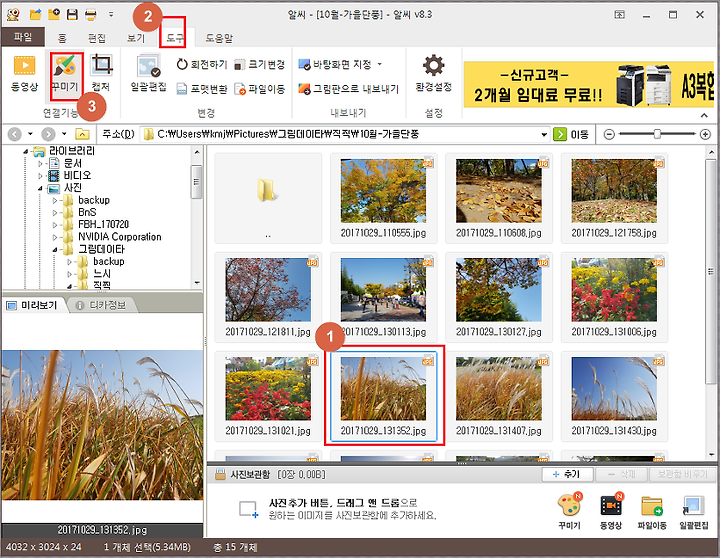Collapse the 라이브러리 tree node

point(26,151)
